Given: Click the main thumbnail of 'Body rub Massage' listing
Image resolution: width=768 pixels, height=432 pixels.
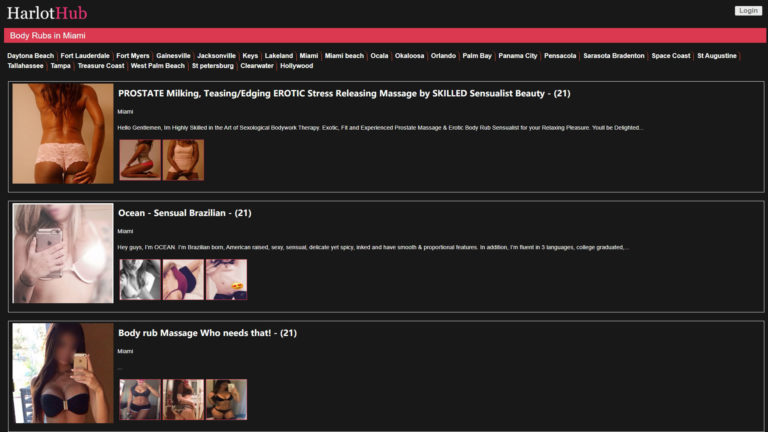Looking at the screenshot, I should (x=63, y=373).
